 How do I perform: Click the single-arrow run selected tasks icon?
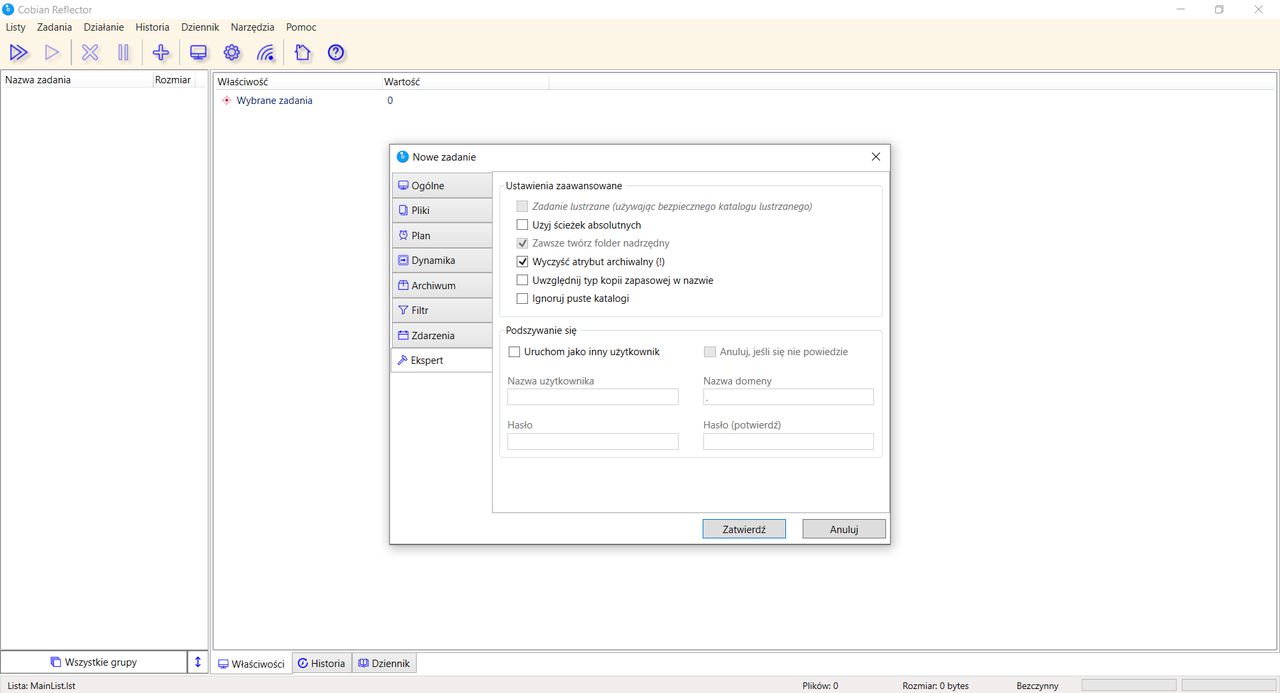click(52, 53)
